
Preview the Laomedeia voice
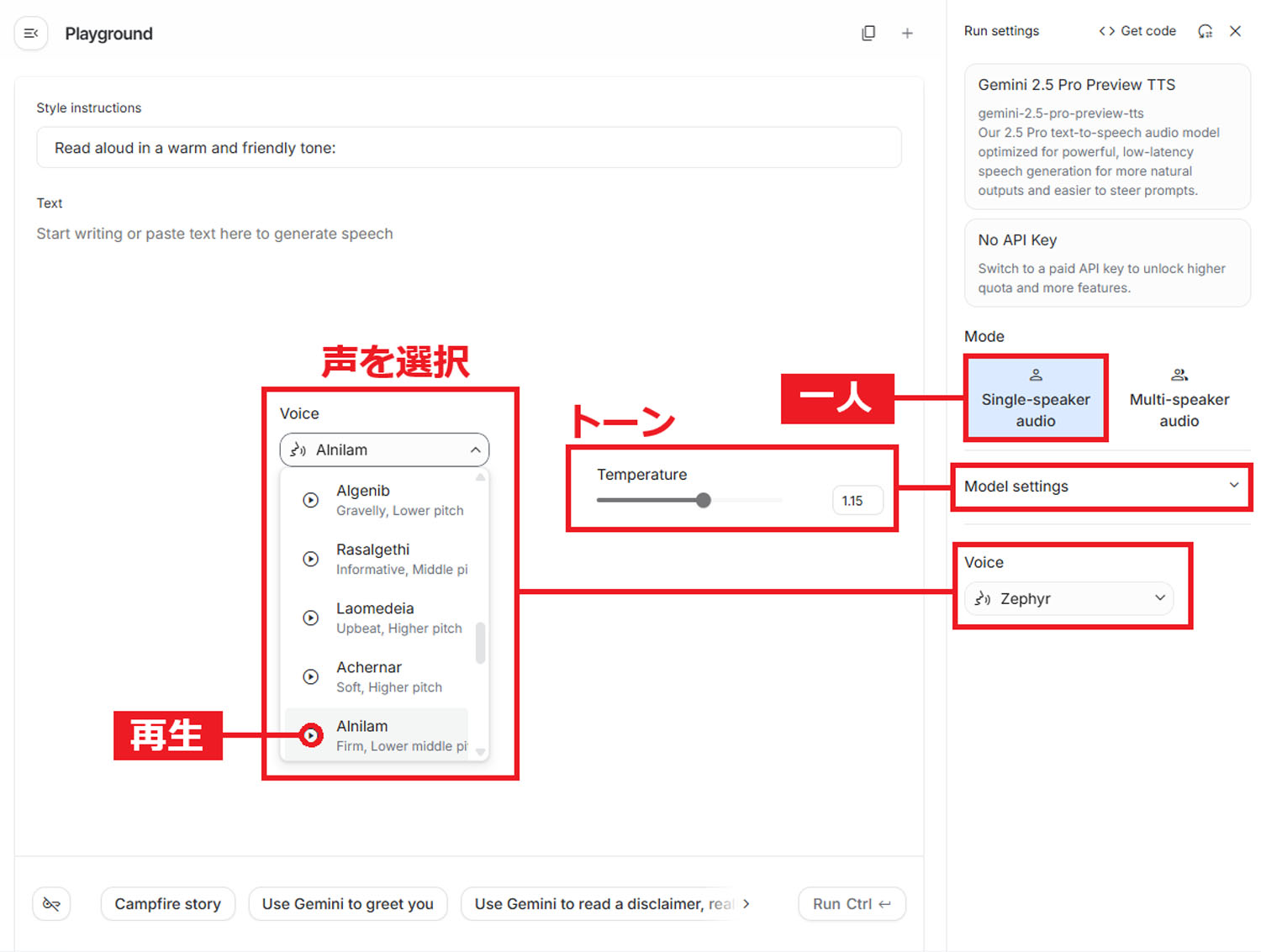point(311,618)
